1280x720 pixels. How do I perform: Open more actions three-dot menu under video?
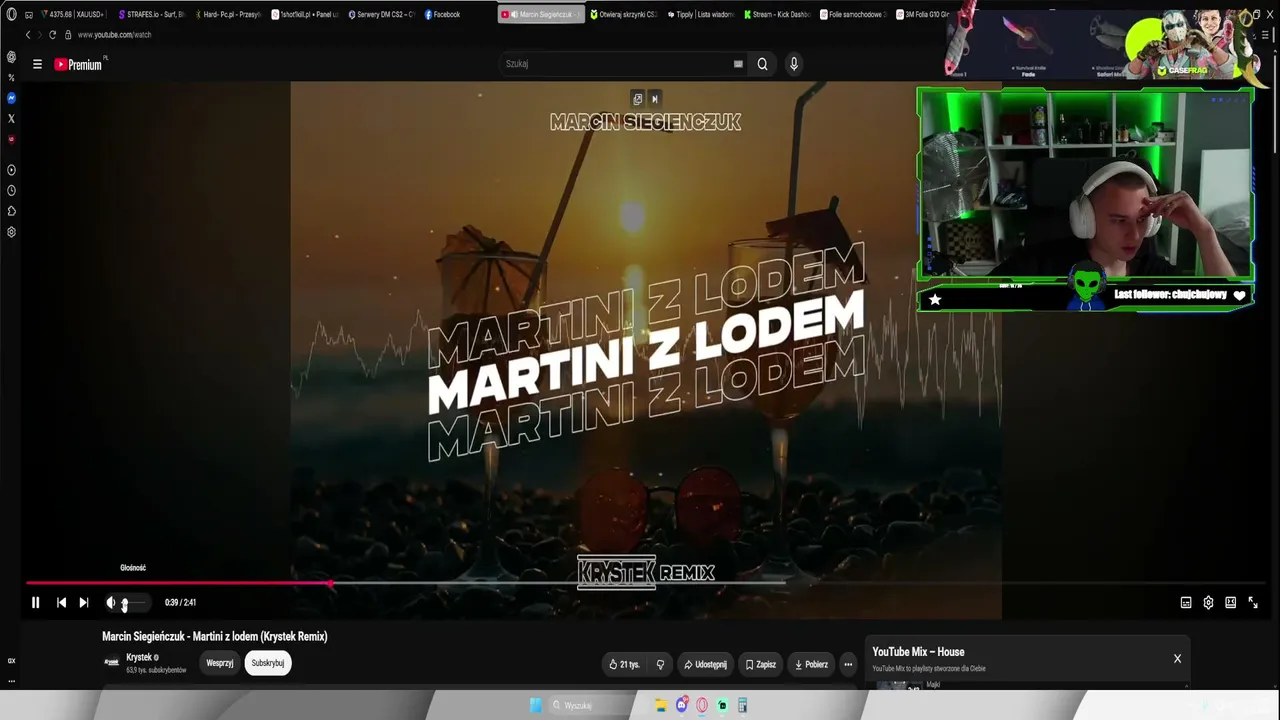(x=848, y=664)
